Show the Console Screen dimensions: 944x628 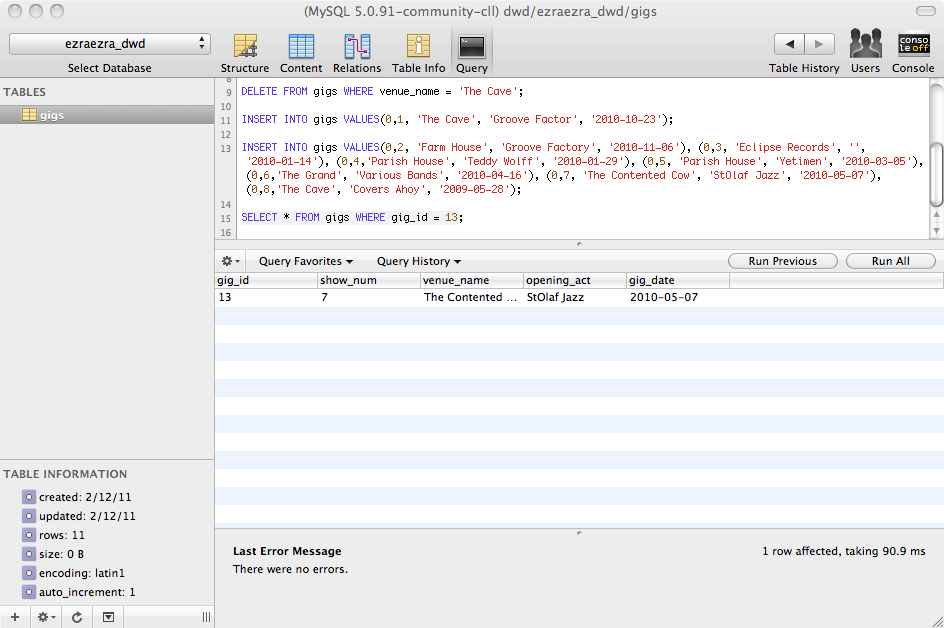[913, 52]
